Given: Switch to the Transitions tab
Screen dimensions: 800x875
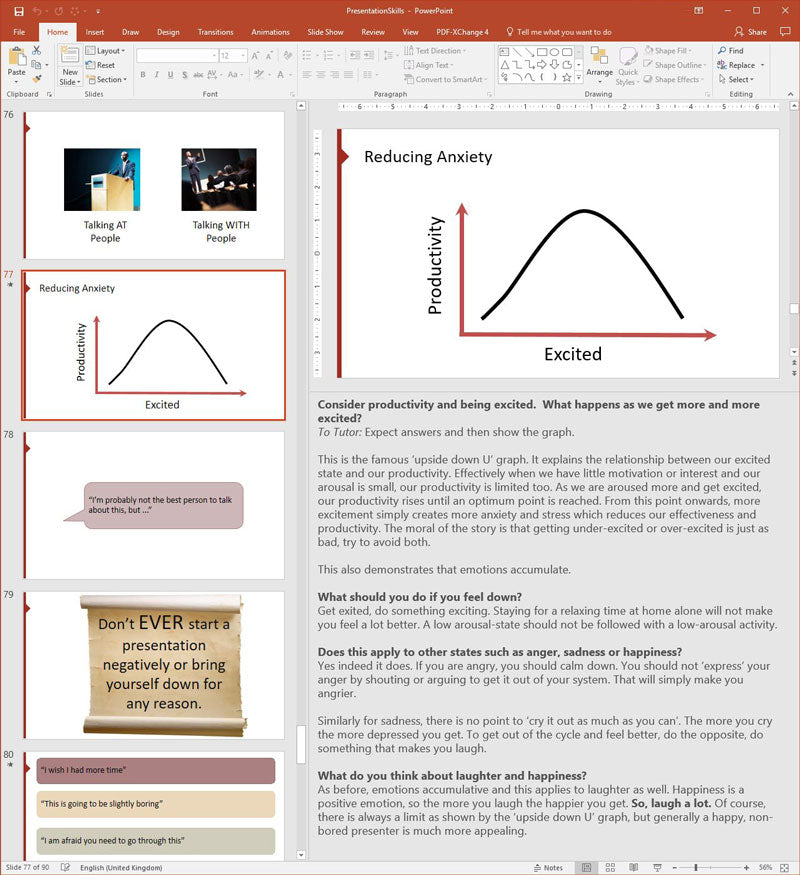Looking at the screenshot, I should tap(215, 32).
